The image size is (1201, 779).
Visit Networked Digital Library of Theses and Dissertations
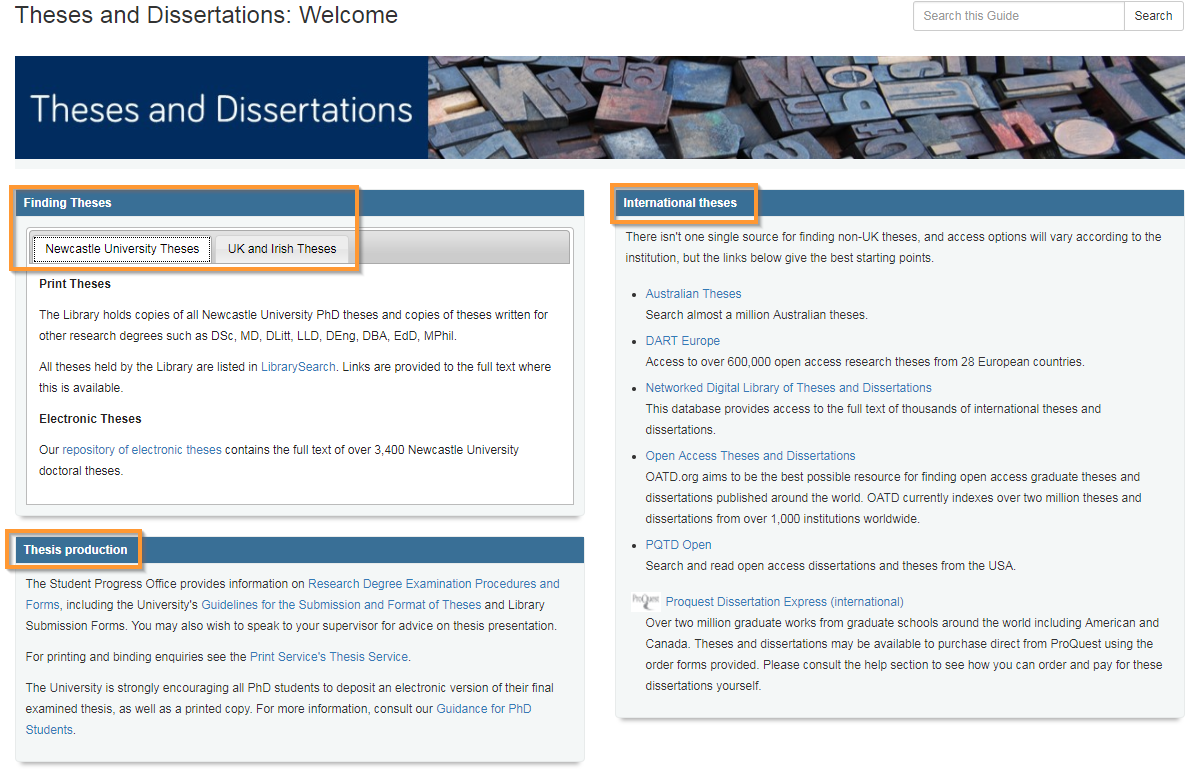pyautogui.click(x=788, y=388)
